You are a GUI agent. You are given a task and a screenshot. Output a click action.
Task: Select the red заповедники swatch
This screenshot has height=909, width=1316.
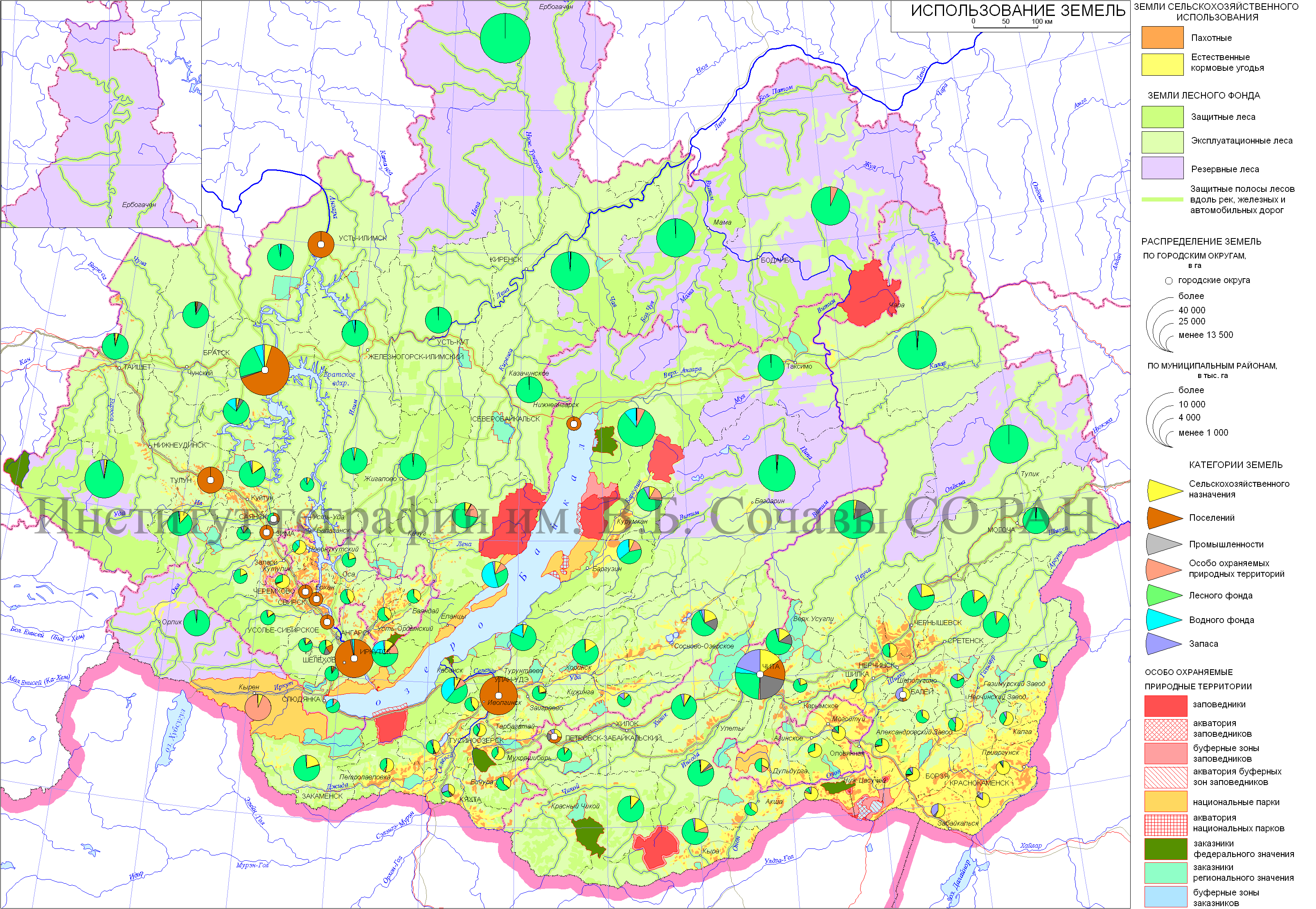tap(1165, 706)
